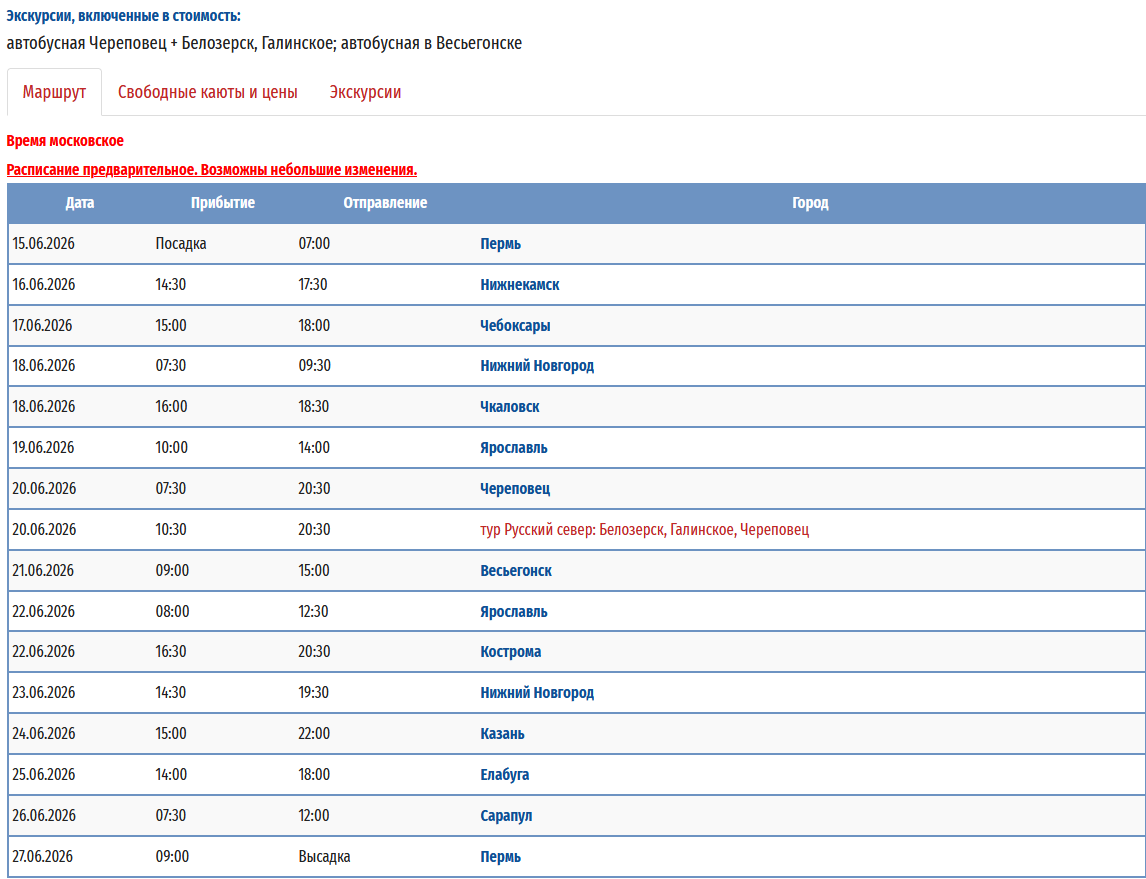This screenshot has height=879, width=1146.
Task: Click Нижний Новгород in the 23.06.2026 row
Action: click(536, 693)
